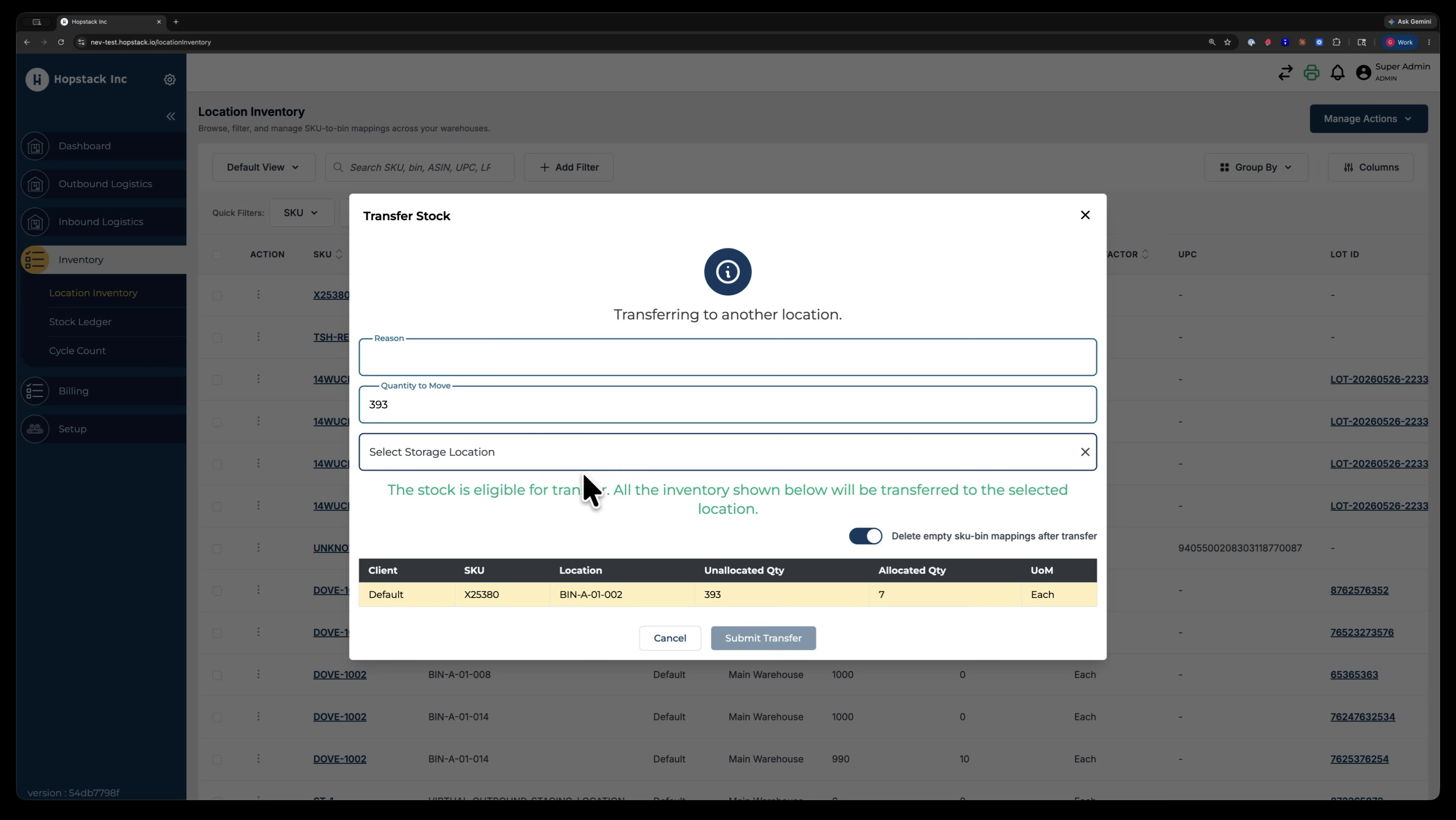Click the transfer arrows header icon
The image size is (1456, 820).
click(x=1285, y=73)
